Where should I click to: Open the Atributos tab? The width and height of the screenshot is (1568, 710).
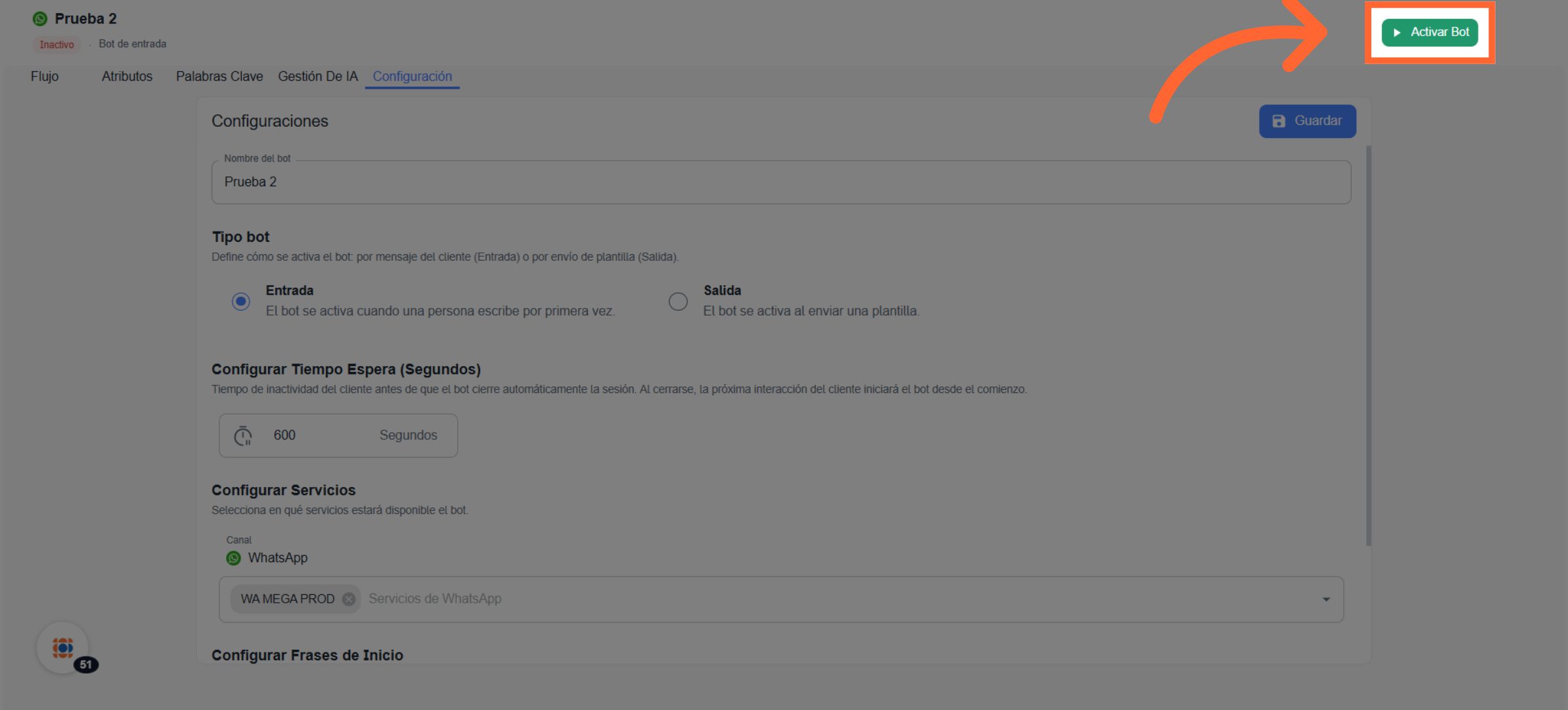pos(127,76)
